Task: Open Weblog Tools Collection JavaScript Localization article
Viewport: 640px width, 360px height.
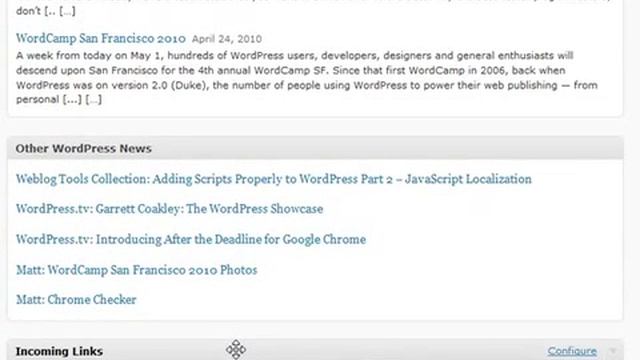Action: click(x=273, y=179)
